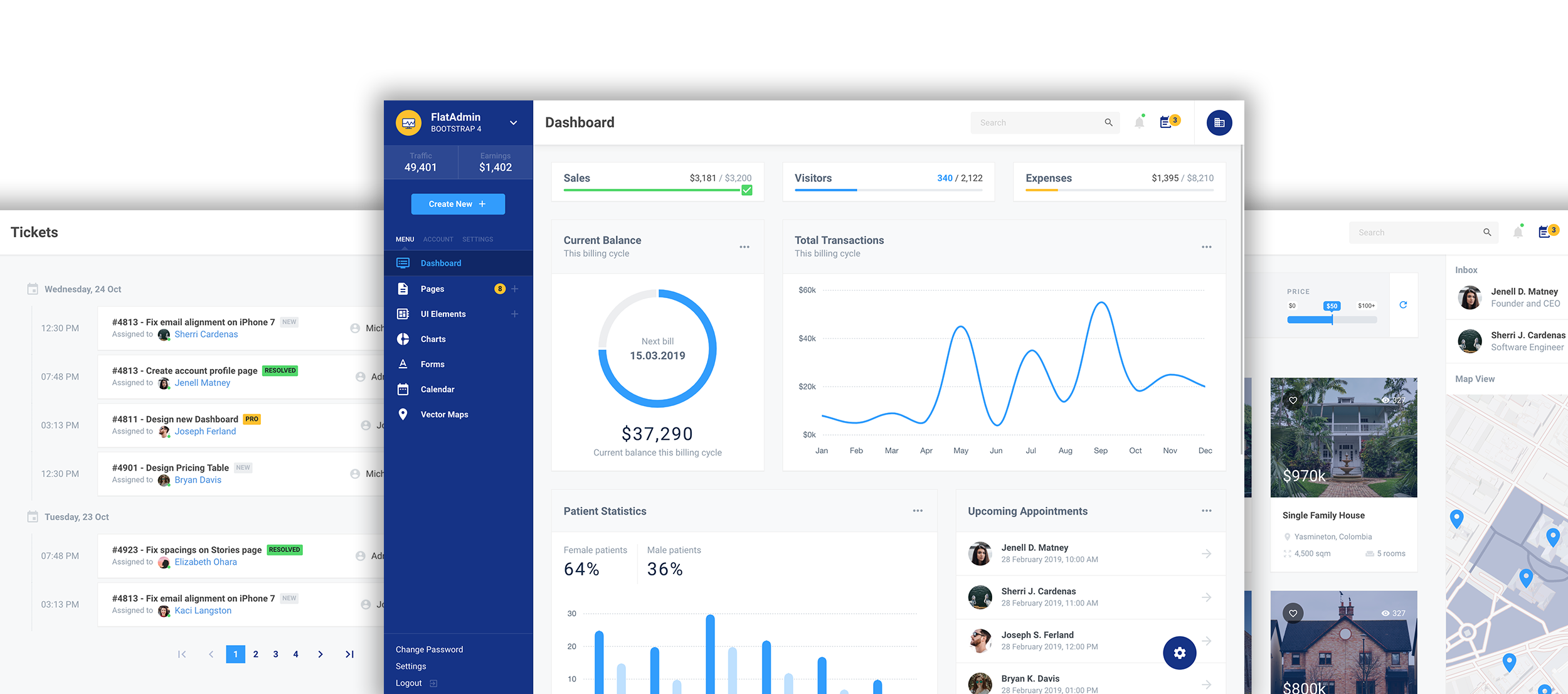Viewport: 1568px width, 694px height.
Task: Click the Create New button
Action: coord(458,204)
